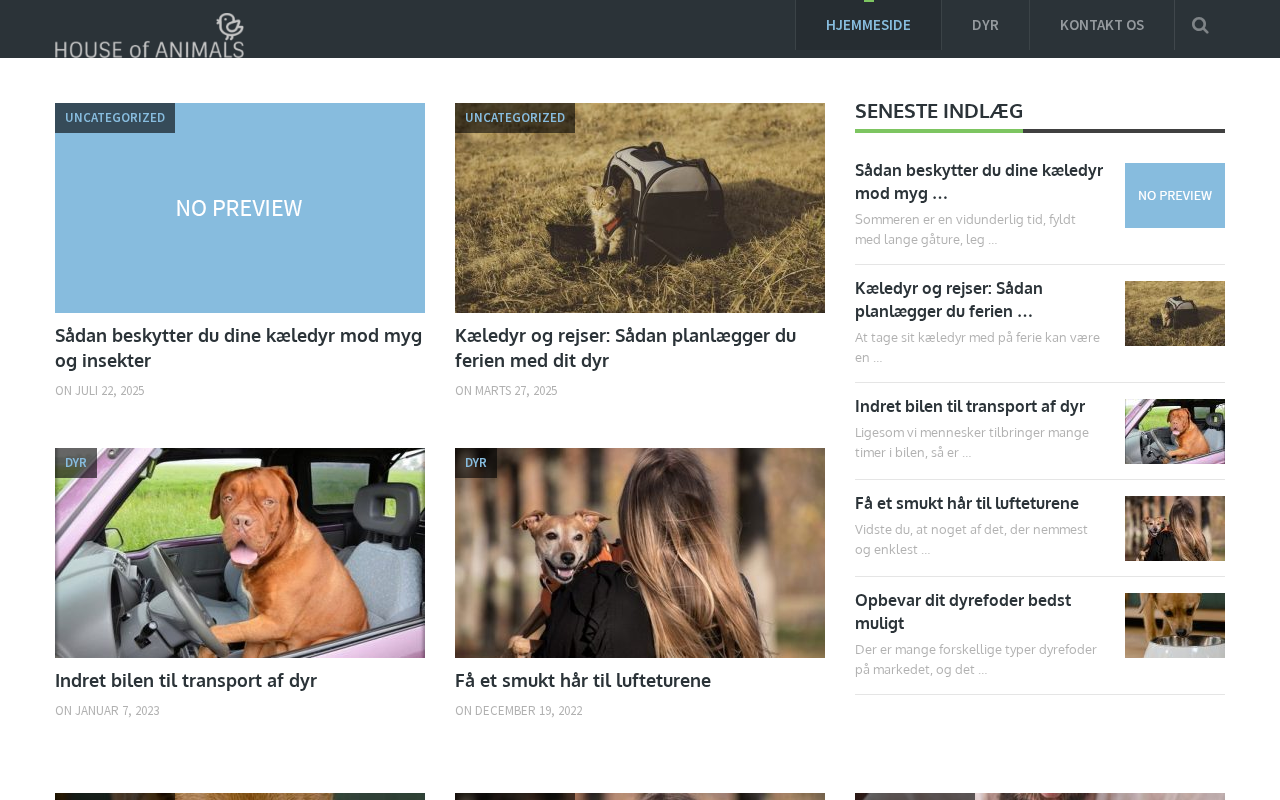
Task: Open the woman carrying dog article image
Action: pos(640,553)
